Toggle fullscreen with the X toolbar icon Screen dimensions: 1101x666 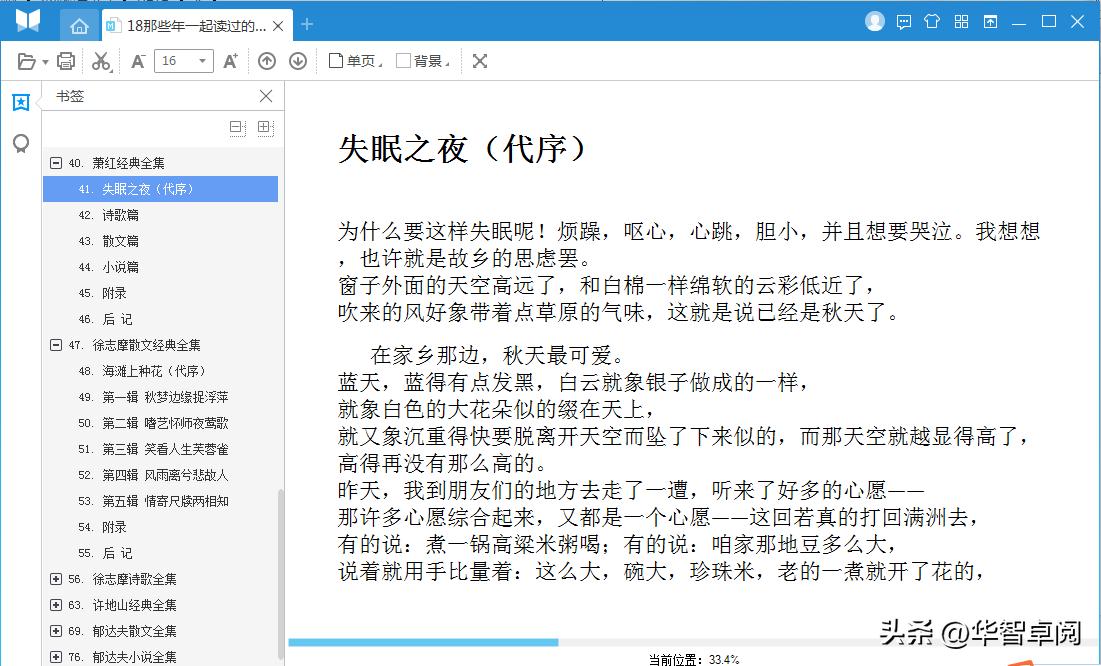[480, 60]
